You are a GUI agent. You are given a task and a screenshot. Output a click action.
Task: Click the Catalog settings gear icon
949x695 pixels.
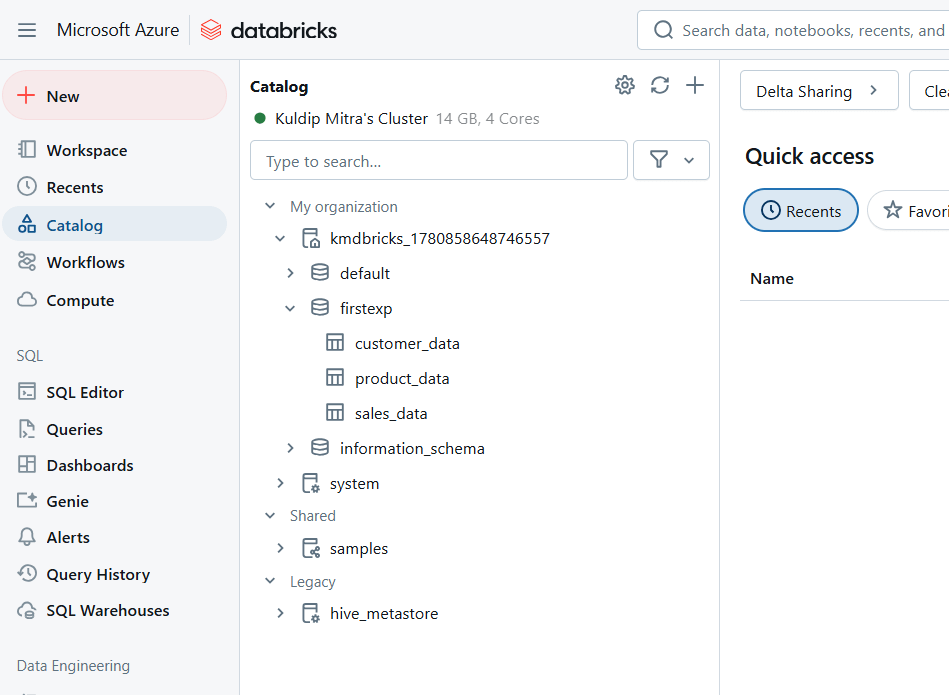625,85
